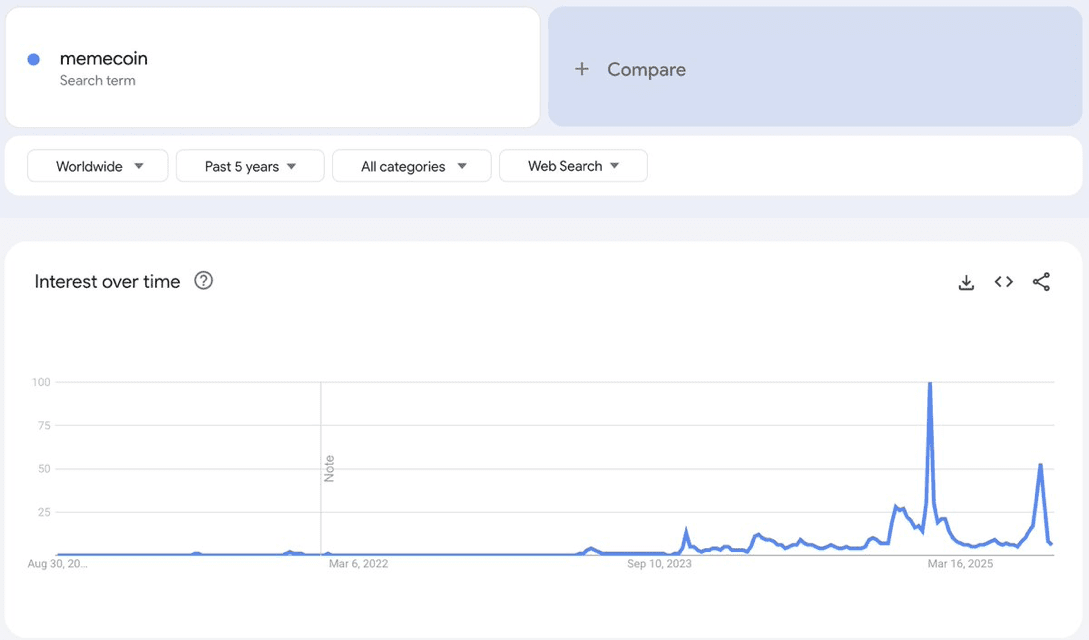1089x640 pixels.
Task: Click the Sep 10, 2023 axis label
Action: click(659, 564)
